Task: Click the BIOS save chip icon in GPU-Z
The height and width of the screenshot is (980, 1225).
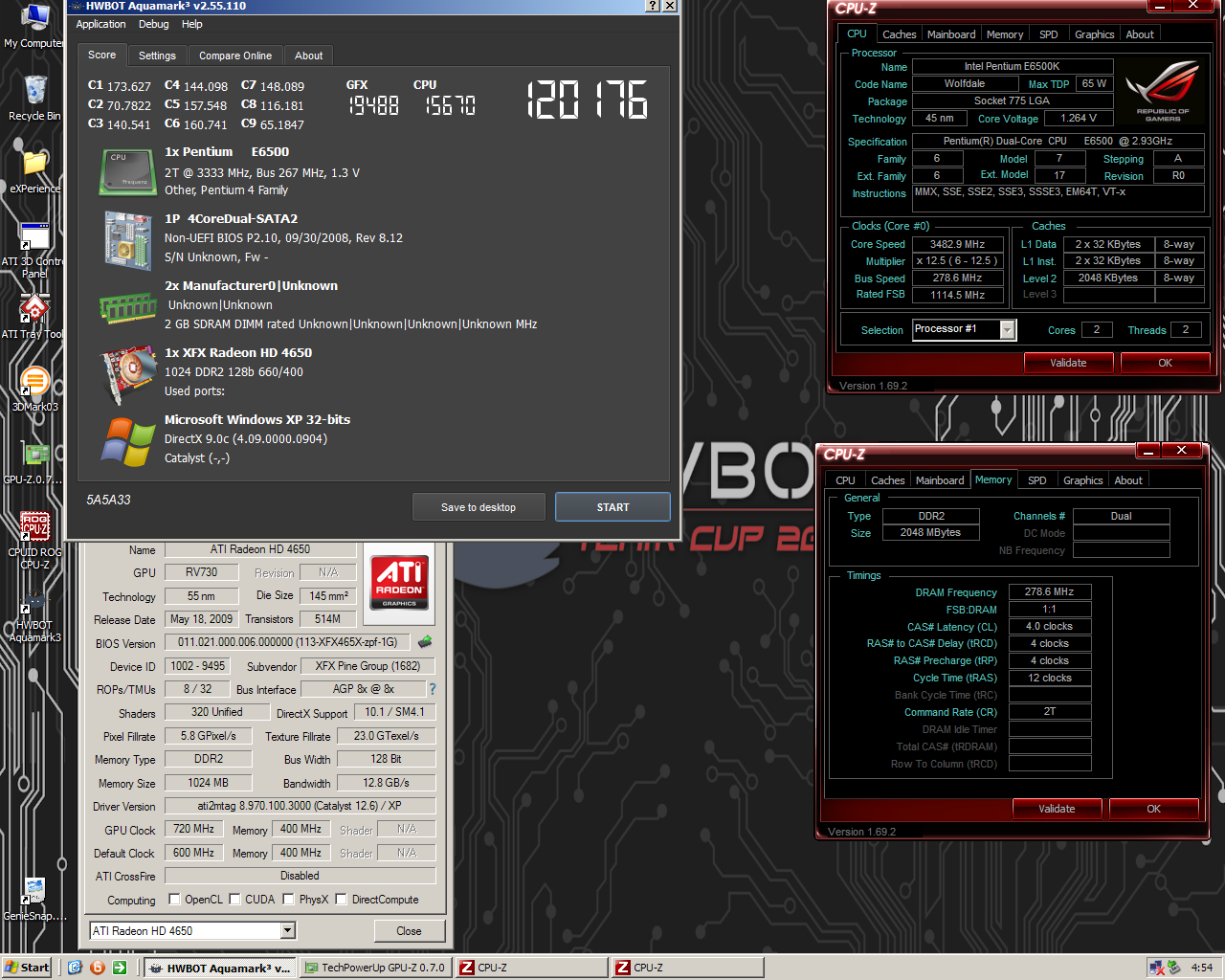Action: pyautogui.click(x=425, y=642)
